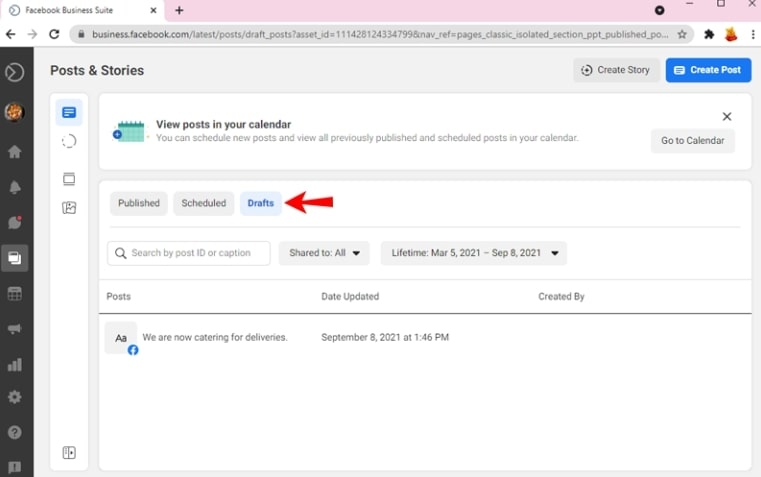Click the browser back arrow
This screenshot has height=477, width=761.
11,34
